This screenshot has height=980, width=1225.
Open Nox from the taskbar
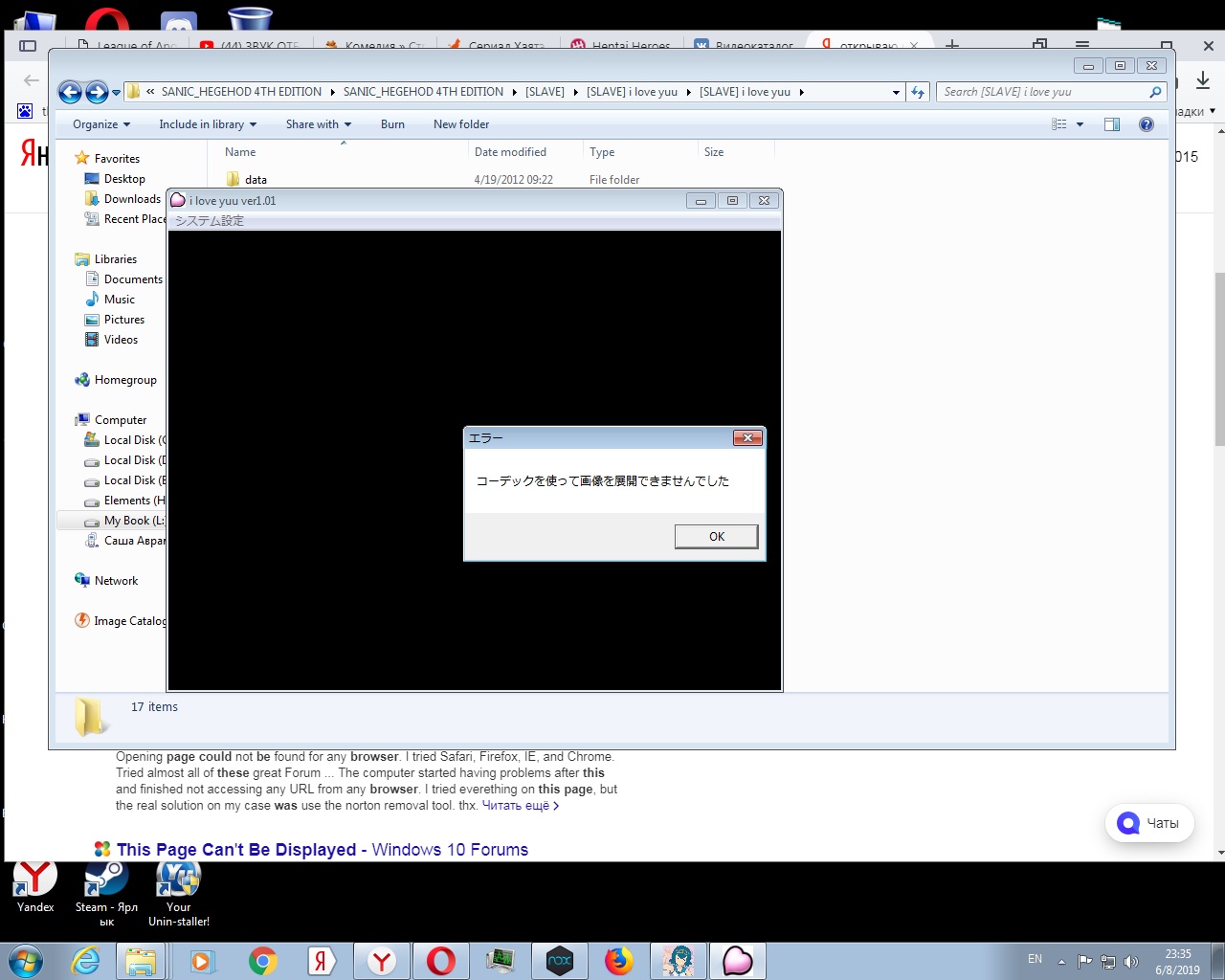click(x=560, y=961)
